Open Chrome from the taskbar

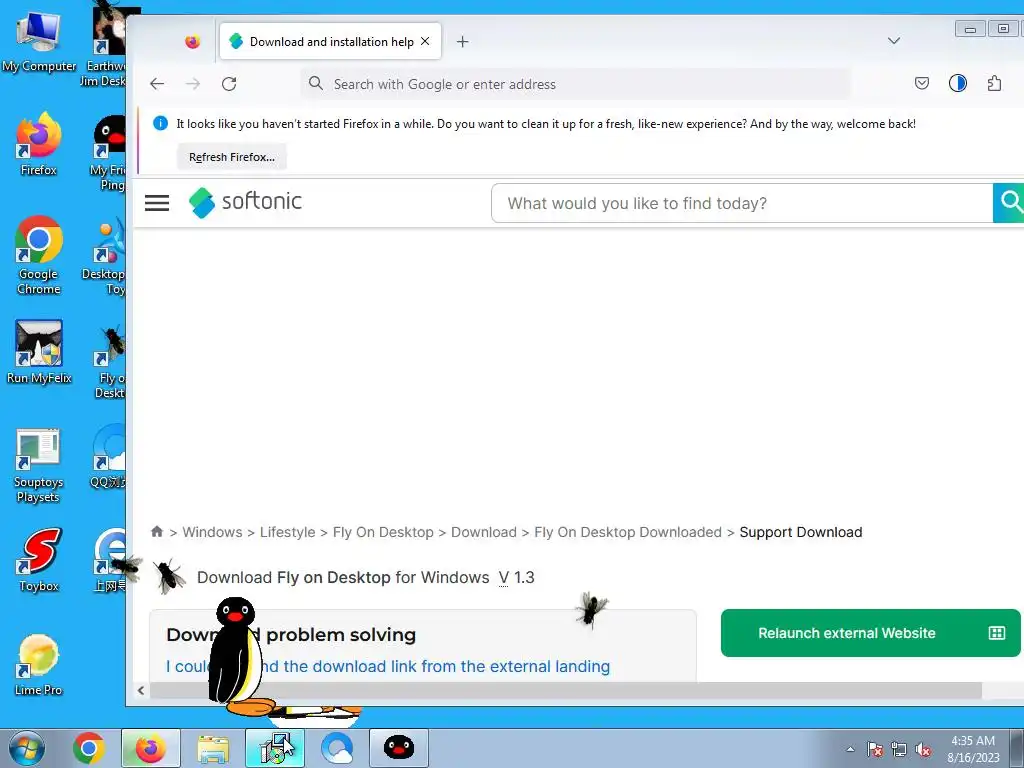pyautogui.click(x=89, y=748)
